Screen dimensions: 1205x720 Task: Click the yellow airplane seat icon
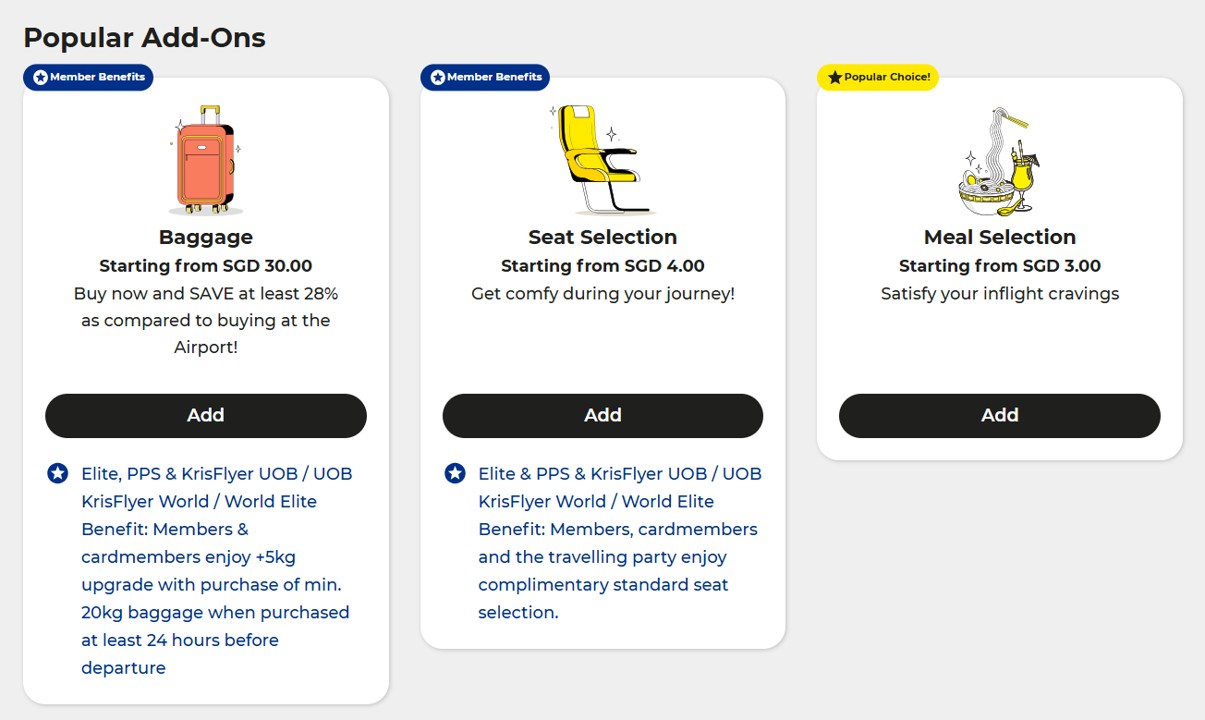[600, 160]
